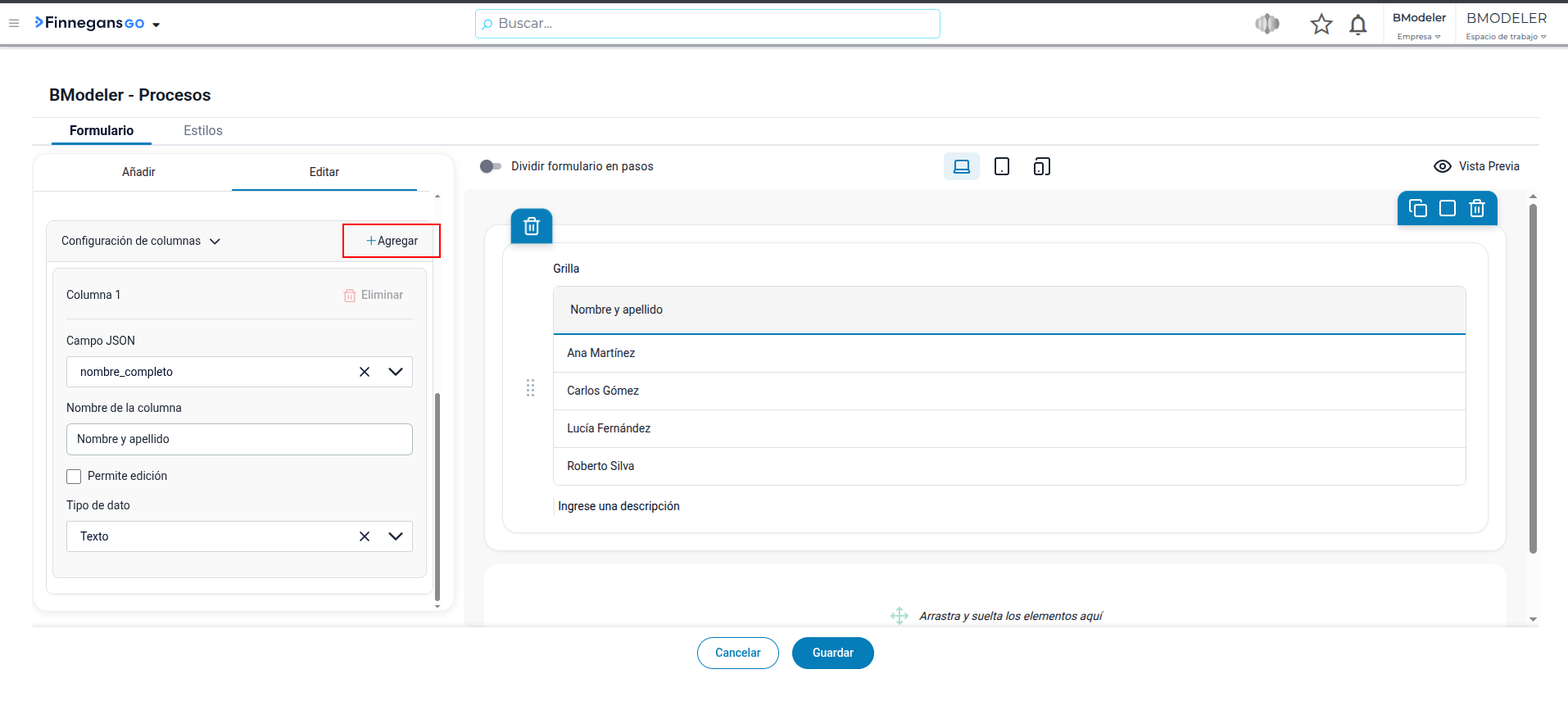Select the Carlos Gómez row
Image resolution: width=1568 pixels, height=701 pixels.
(1009, 391)
